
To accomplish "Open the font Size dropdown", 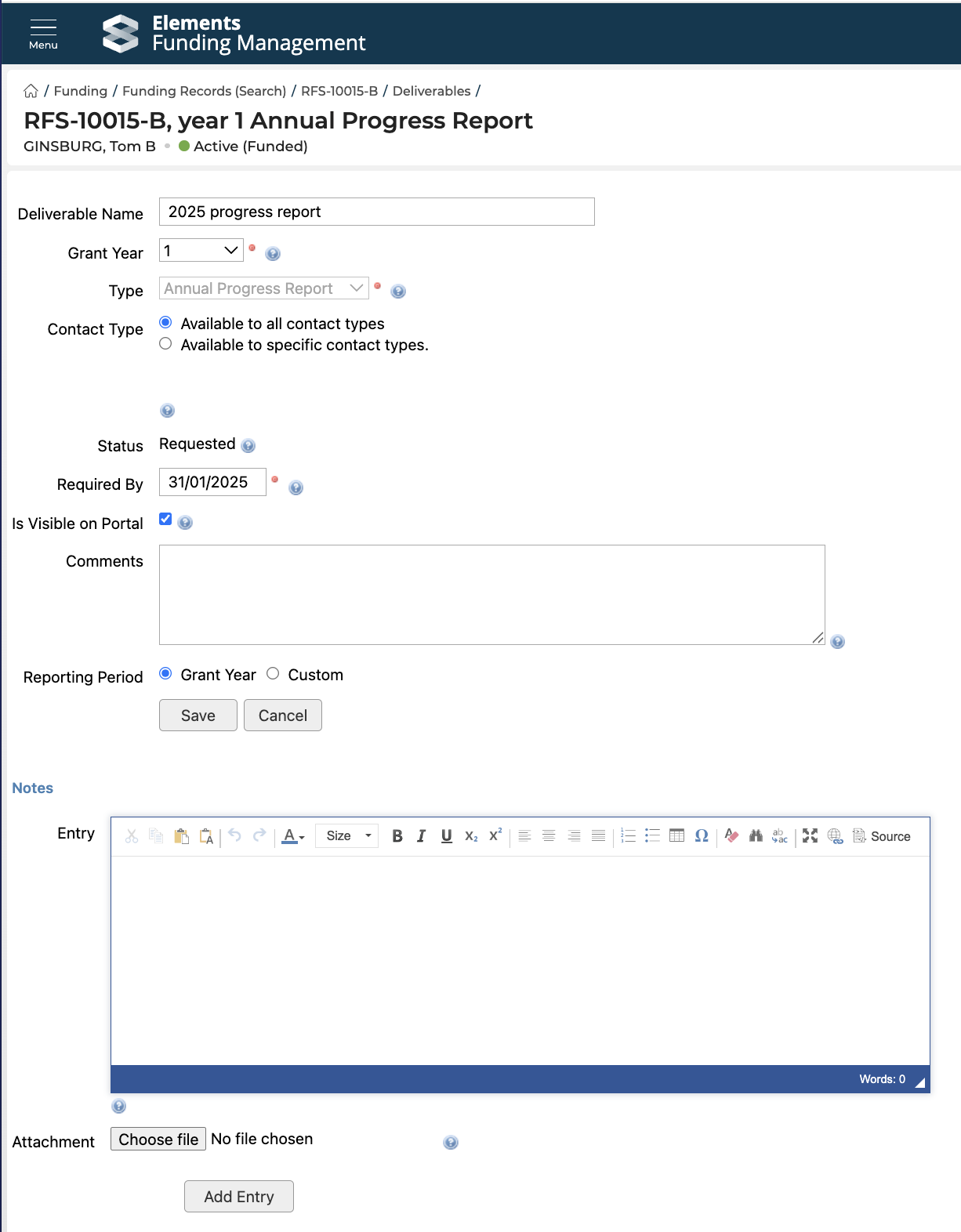I will point(347,836).
